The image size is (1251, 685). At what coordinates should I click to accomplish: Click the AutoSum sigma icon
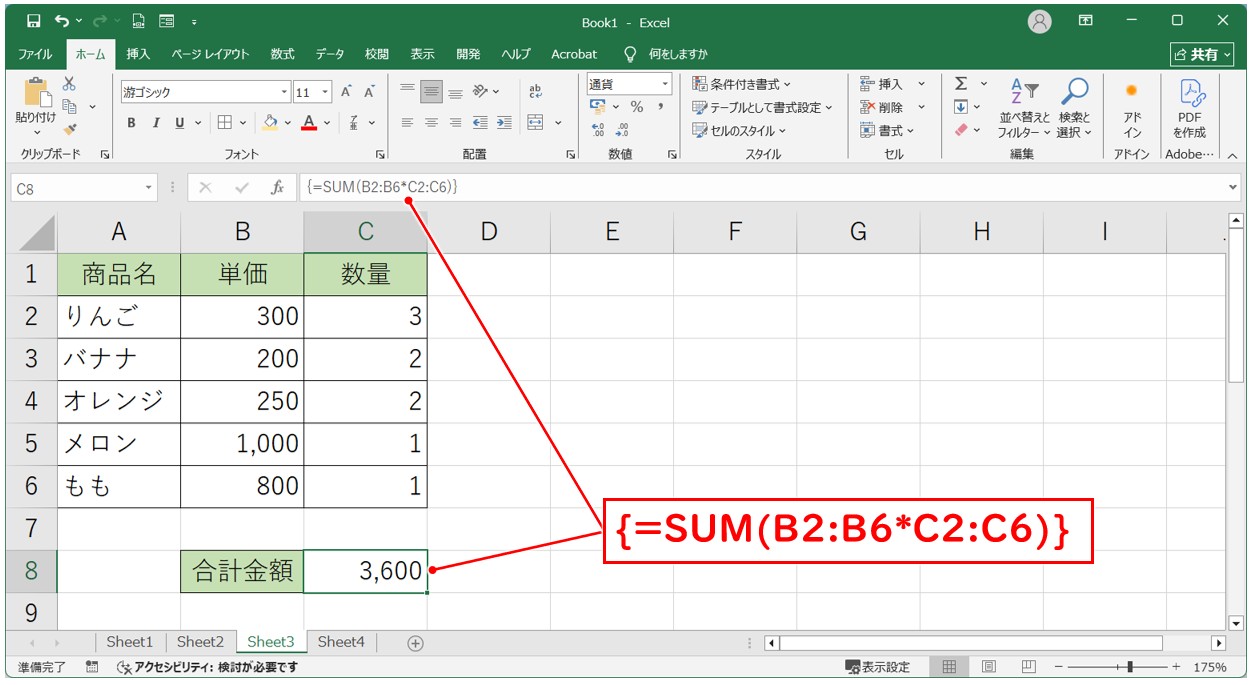(961, 84)
